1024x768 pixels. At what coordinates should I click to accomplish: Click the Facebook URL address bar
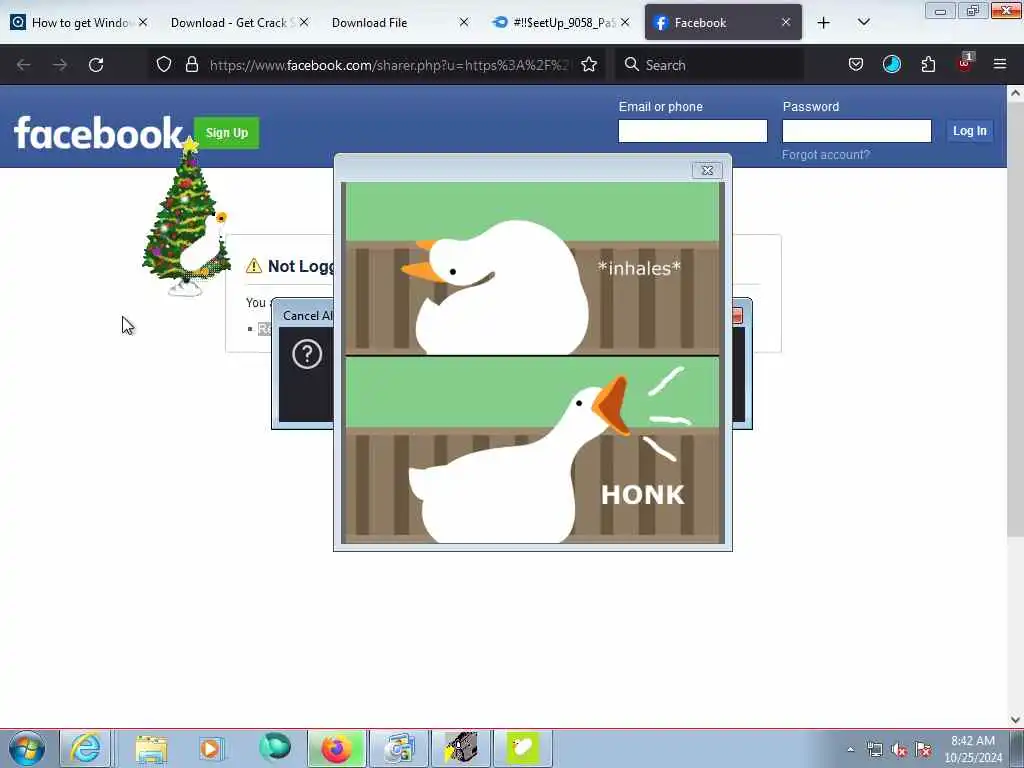click(x=391, y=65)
